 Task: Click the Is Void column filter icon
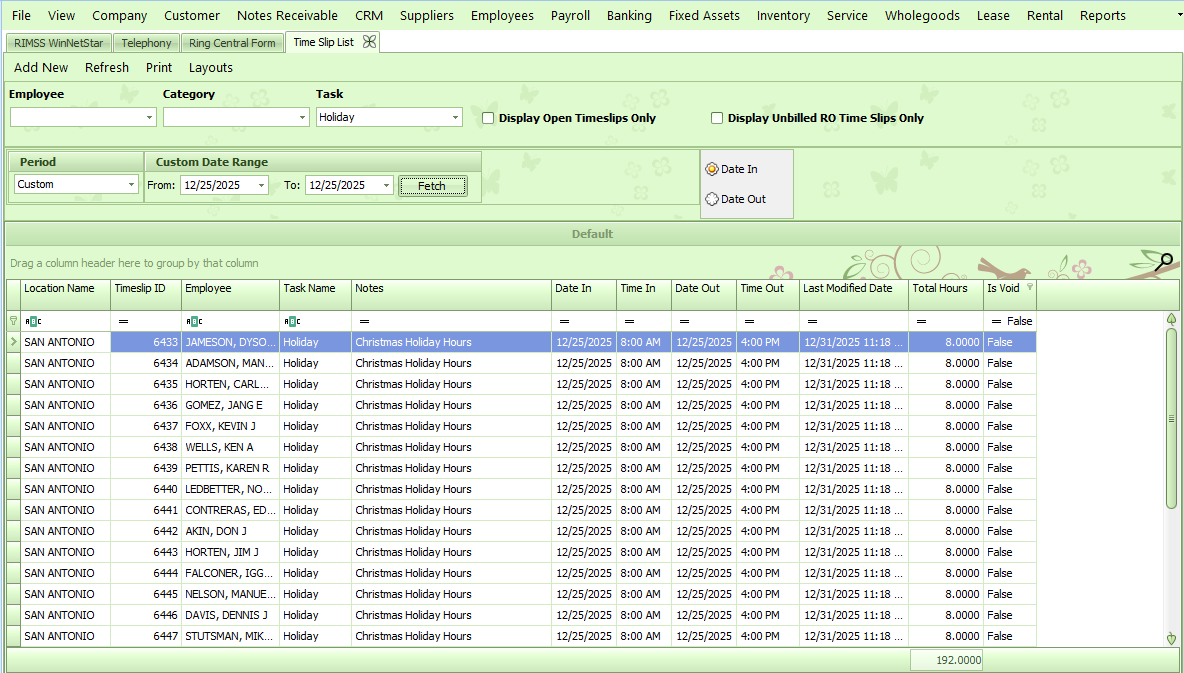1029,287
